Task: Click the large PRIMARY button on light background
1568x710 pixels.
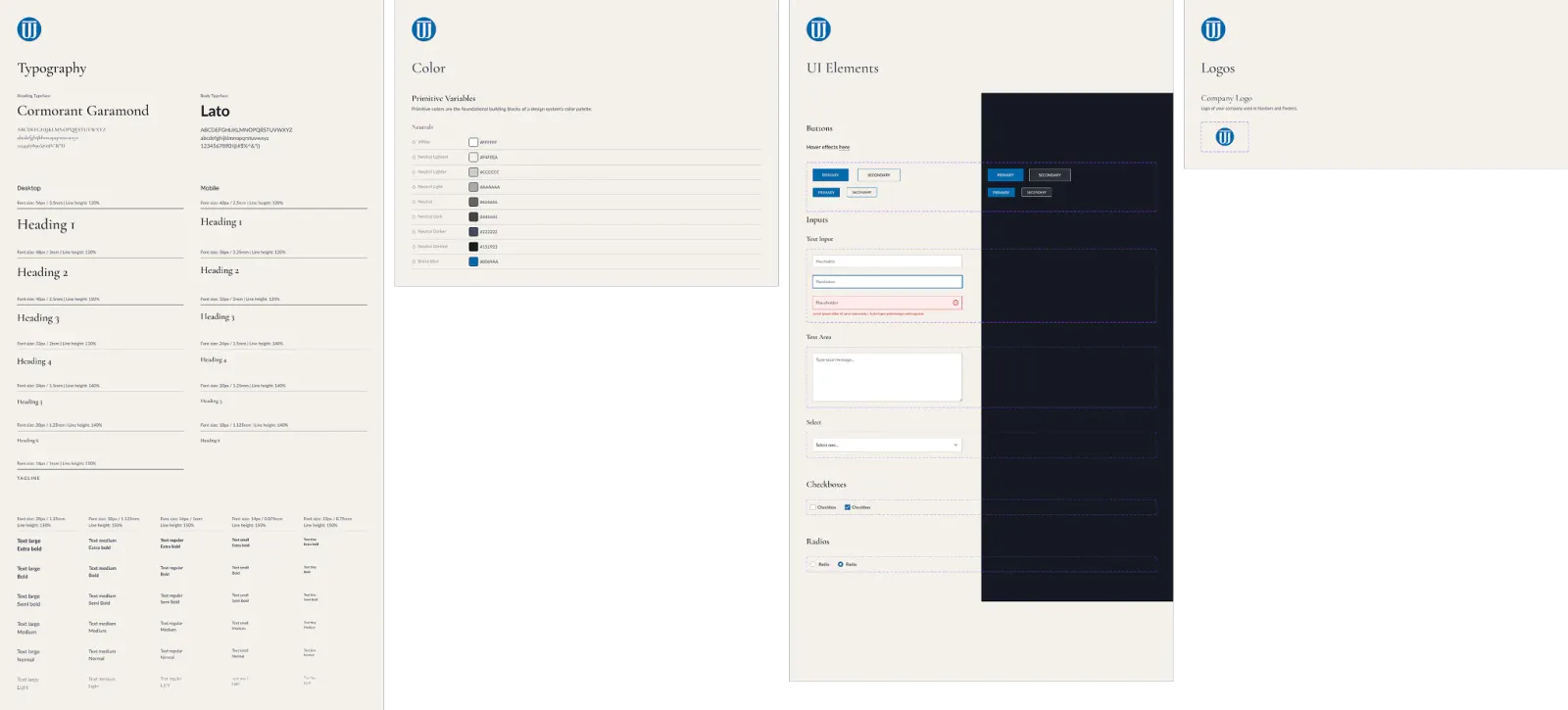Action: (830, 175)
